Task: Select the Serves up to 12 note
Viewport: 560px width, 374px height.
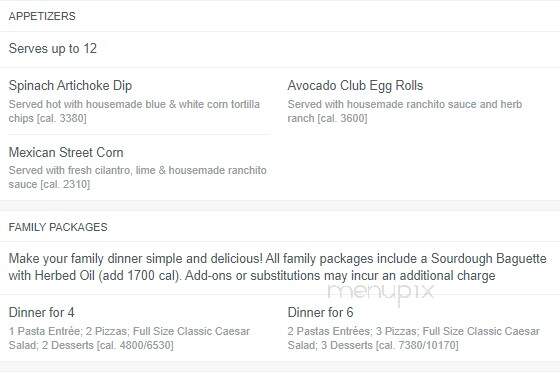Action: [52, 49]
